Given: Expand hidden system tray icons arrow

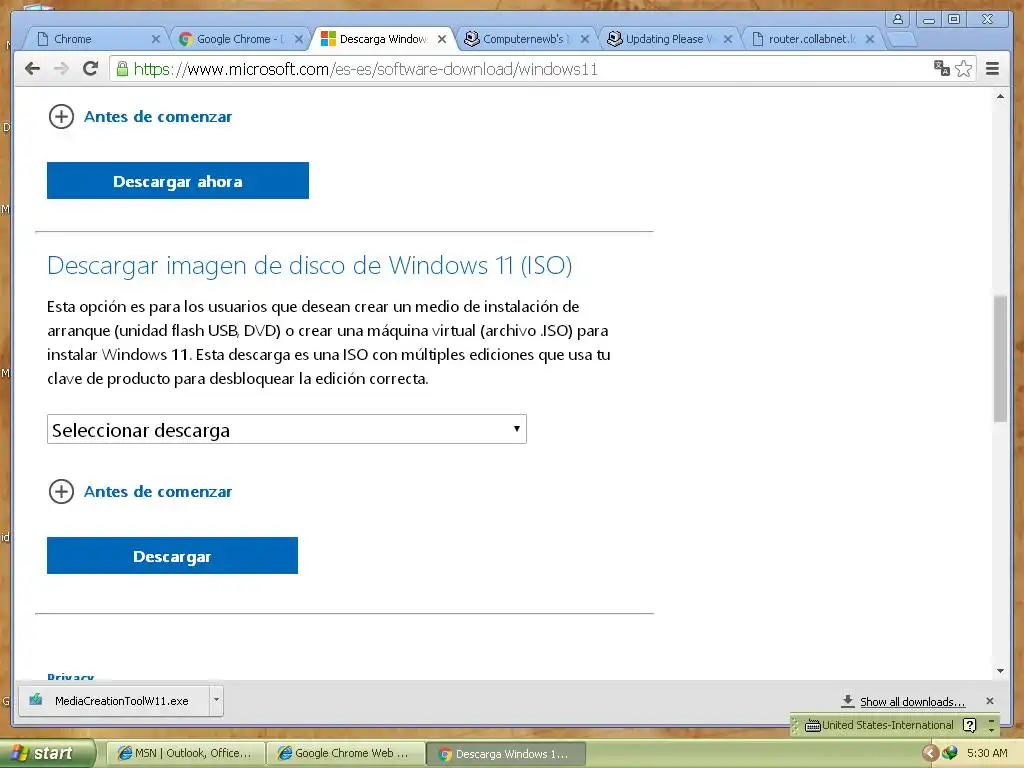Looking at the screenshot, I should tap(930, 754).
